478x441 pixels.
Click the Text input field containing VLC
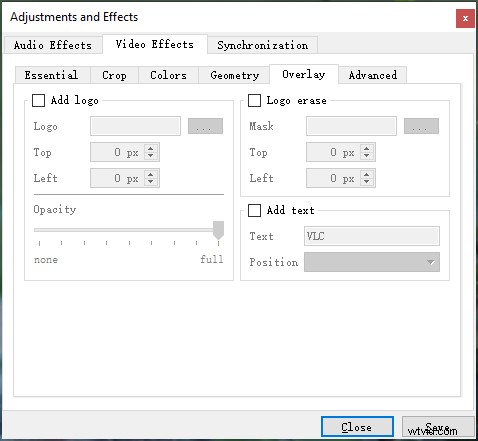point(372,236)
